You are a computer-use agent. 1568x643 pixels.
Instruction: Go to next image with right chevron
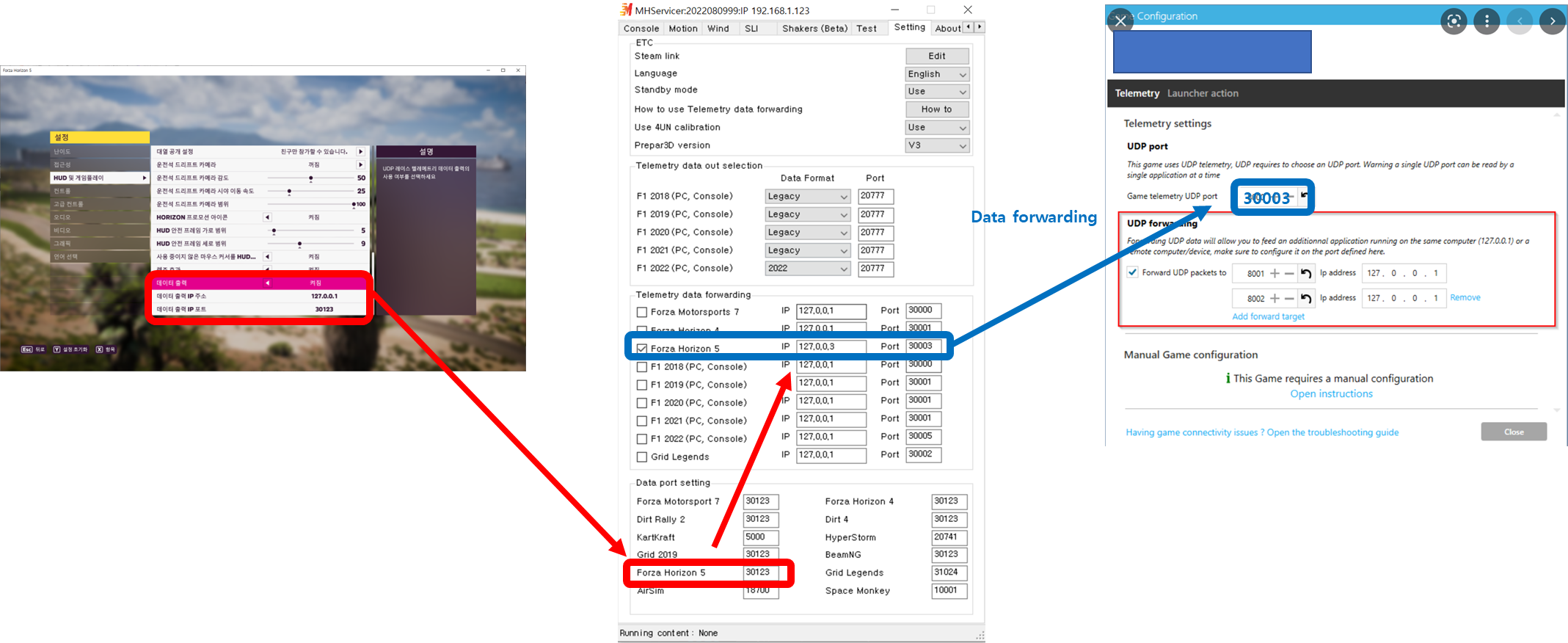click(1553, 21)
